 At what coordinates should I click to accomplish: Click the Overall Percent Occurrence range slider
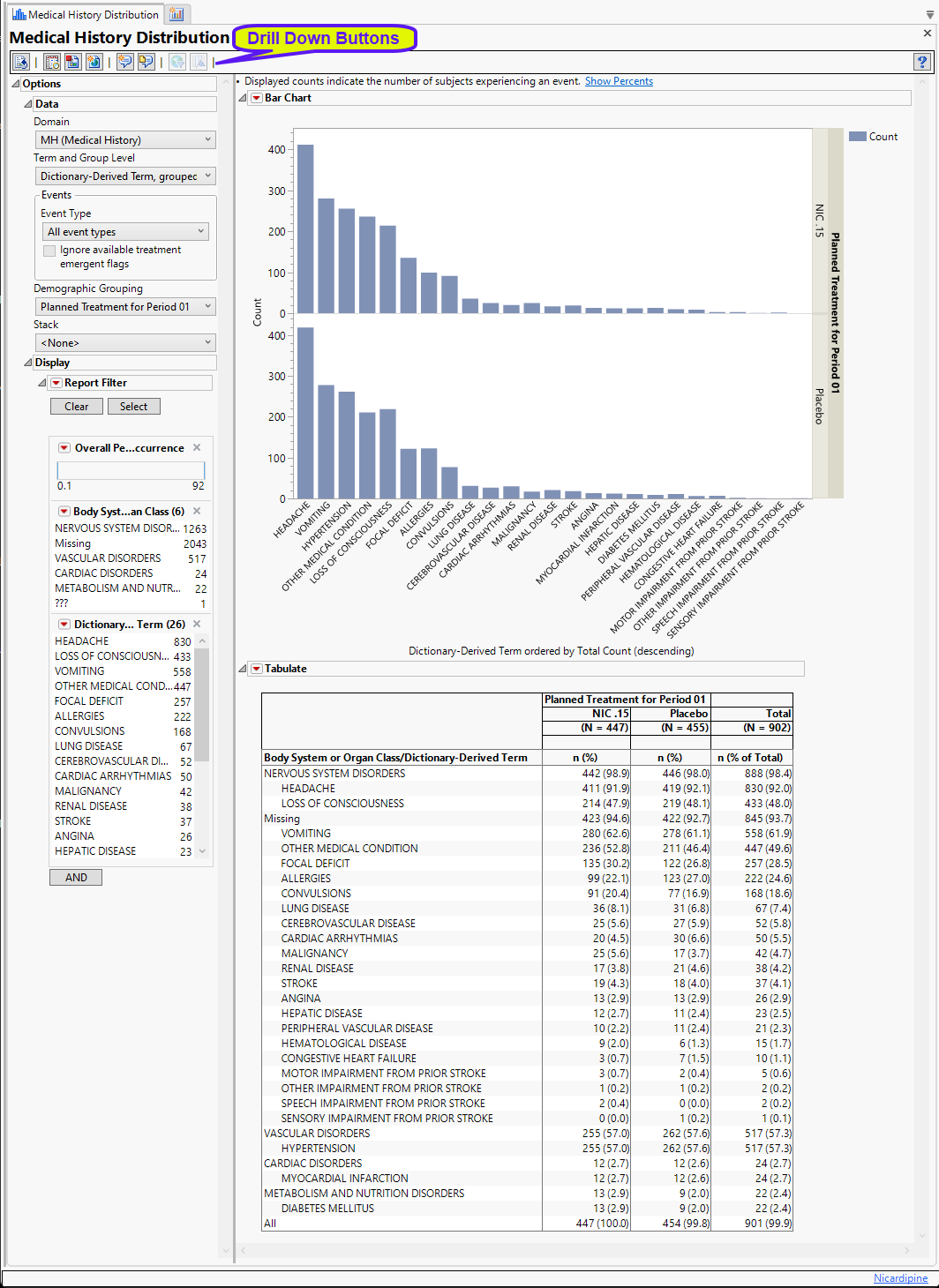click(131, 470)
